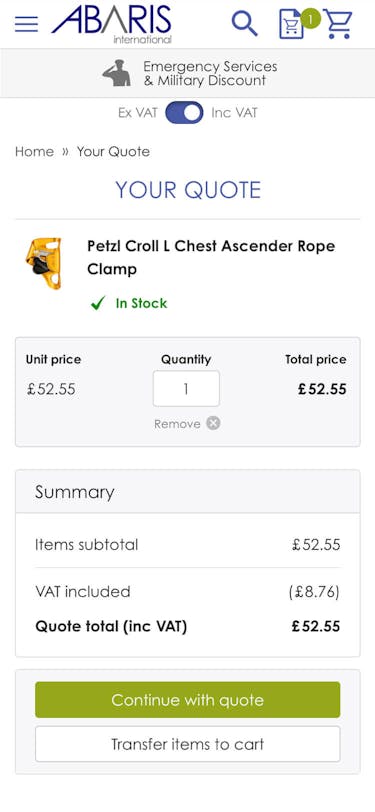Select the Ex VAT label

pos(137,113)
